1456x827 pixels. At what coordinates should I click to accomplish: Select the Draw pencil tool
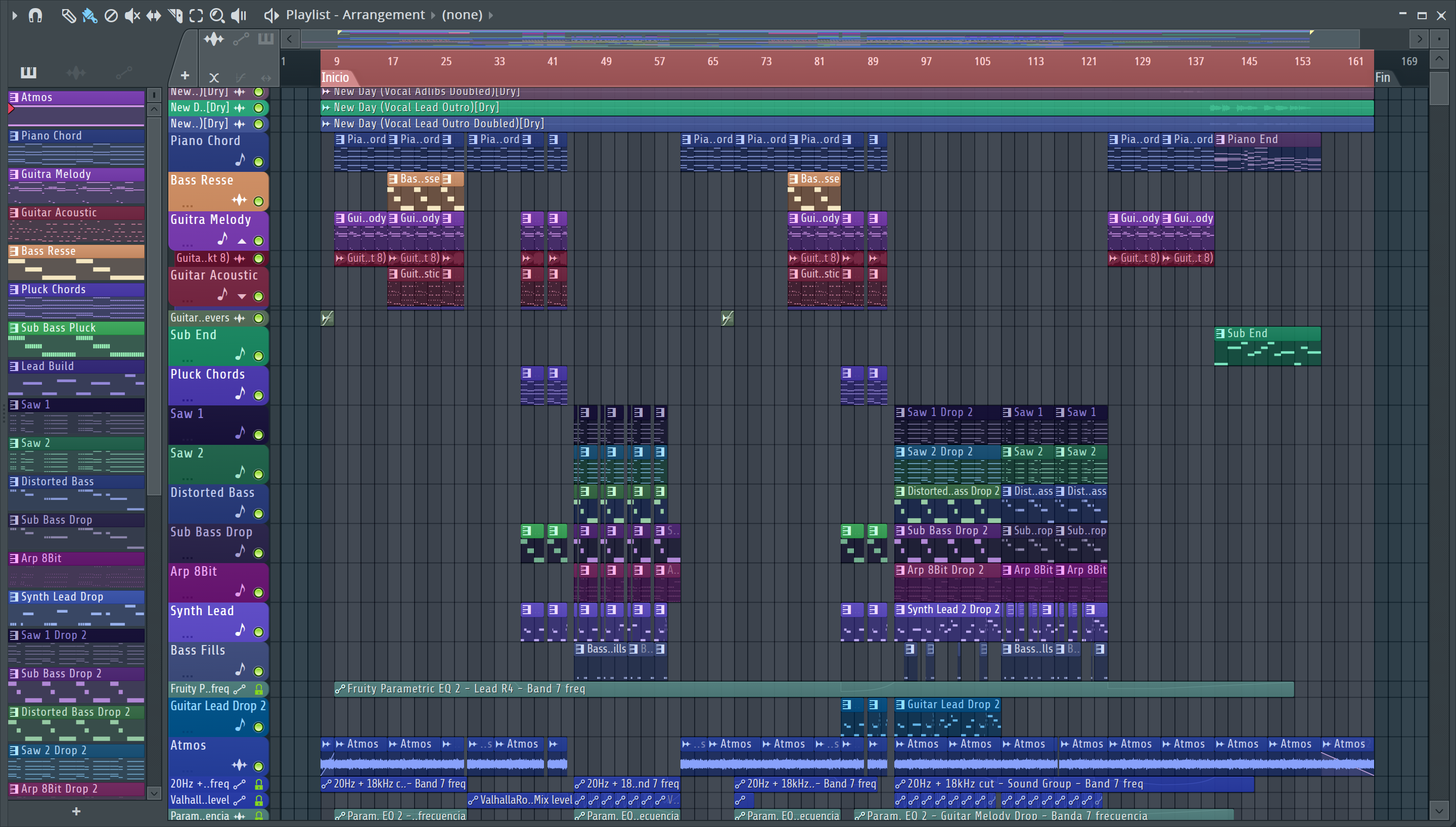pos(69,15)
